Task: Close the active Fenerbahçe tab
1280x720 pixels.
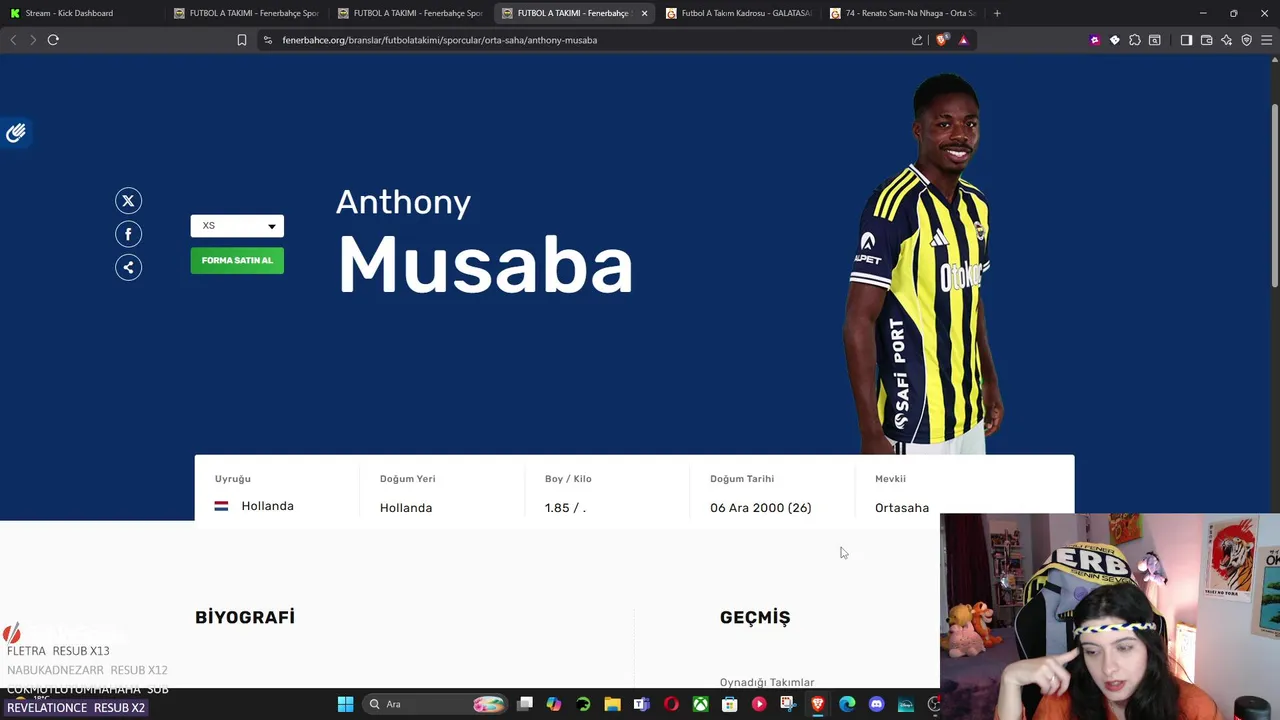Action: (644, 13)
